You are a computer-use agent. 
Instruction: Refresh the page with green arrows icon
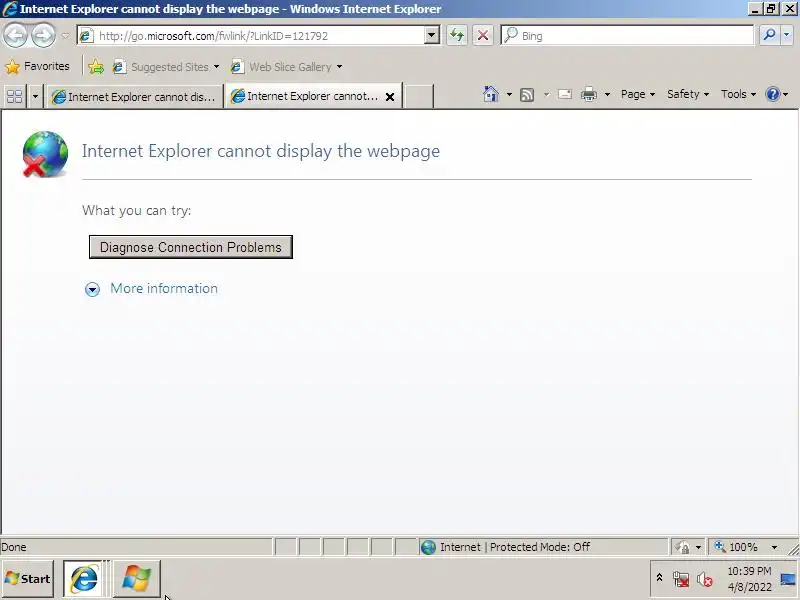coord(457,36)
